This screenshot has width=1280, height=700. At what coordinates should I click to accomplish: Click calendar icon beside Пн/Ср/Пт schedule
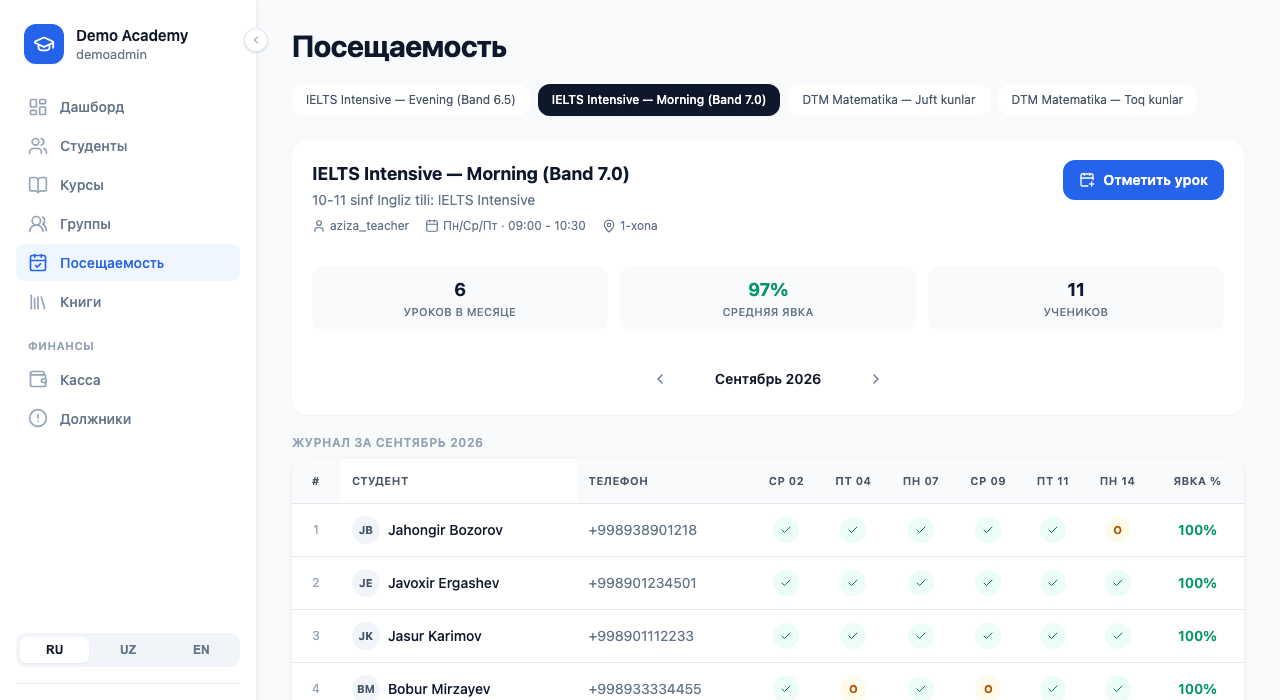(432, 226)
